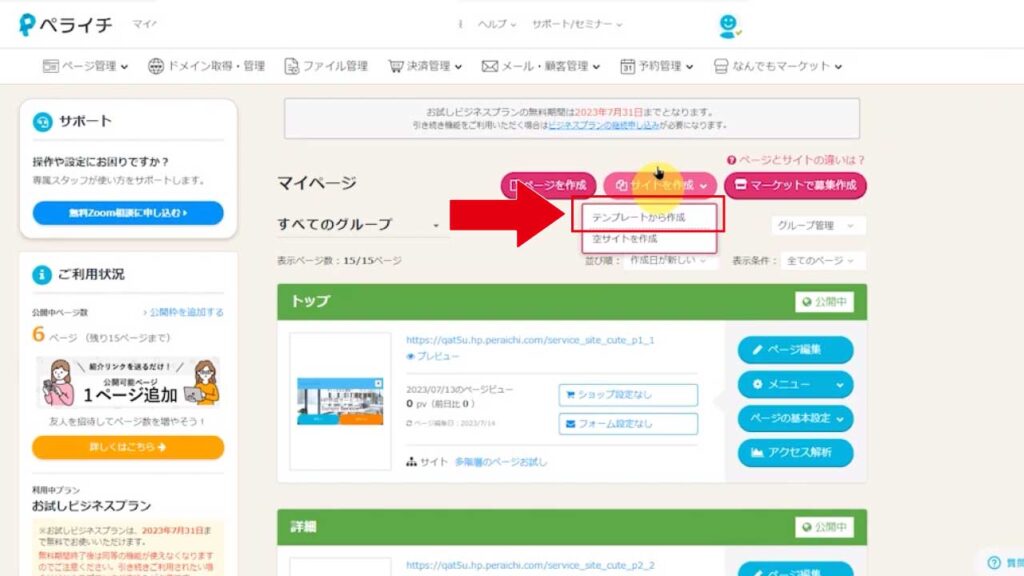Open ファイル管理 in the navigation bar
1024x576 pixels.
326,66
